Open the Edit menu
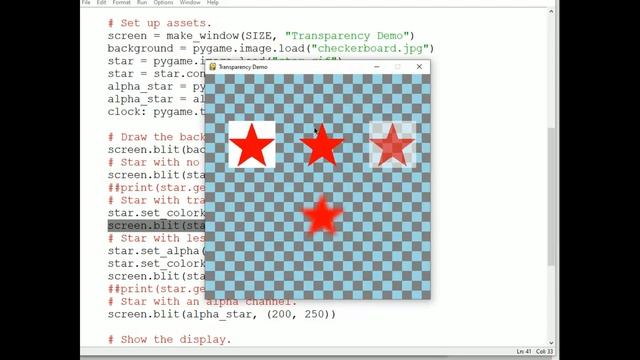The image size is (640, 360). click(101, 2)
